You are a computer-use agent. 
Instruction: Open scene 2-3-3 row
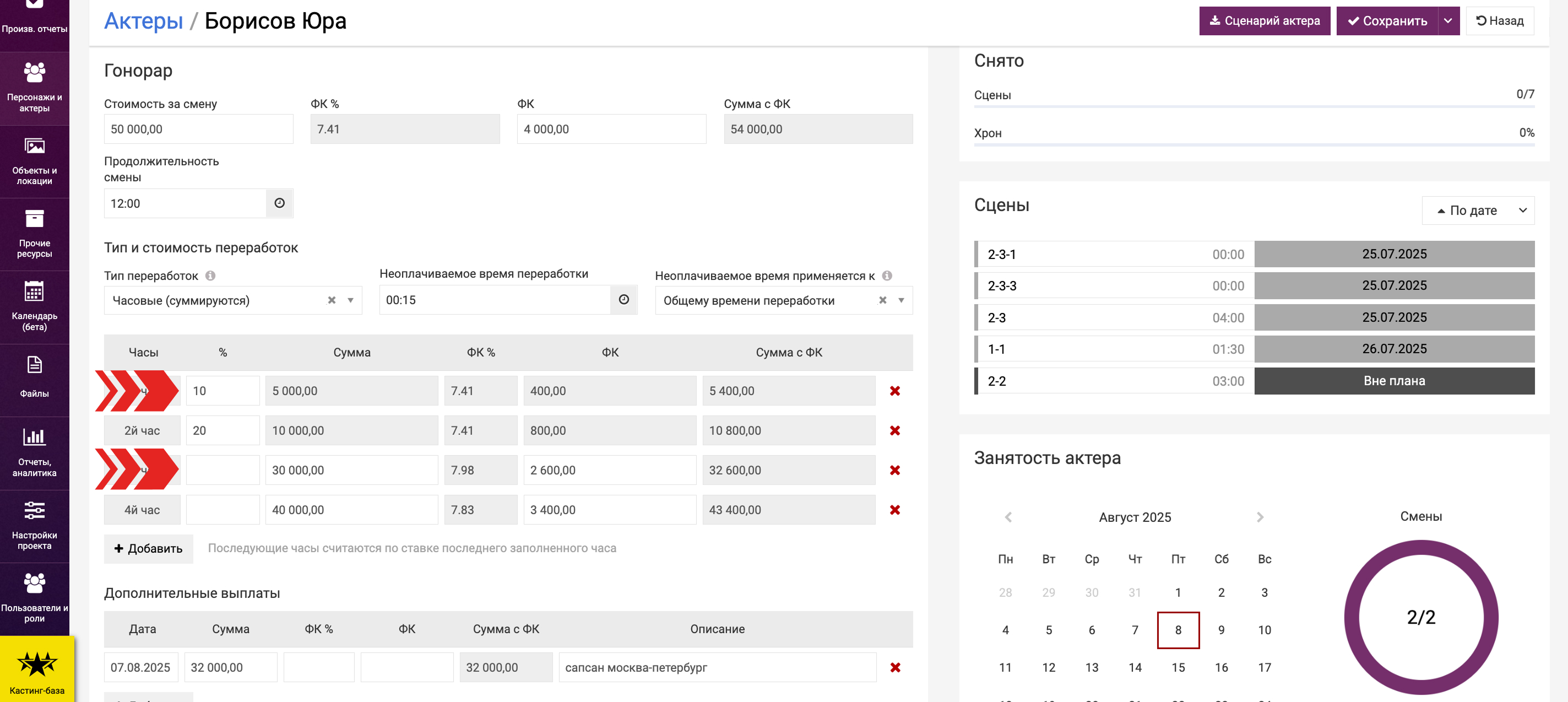pos(1255,286)
